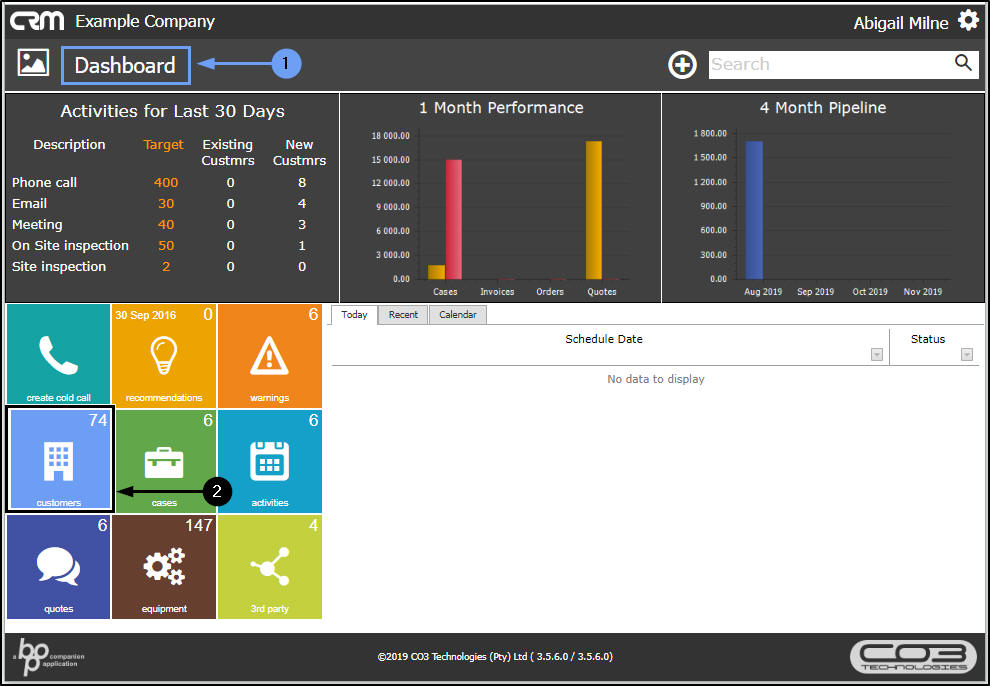The width and height of the screenshot is (990, 686).
Task: Open the recommendations lightbulb tile
Action: 163,355
